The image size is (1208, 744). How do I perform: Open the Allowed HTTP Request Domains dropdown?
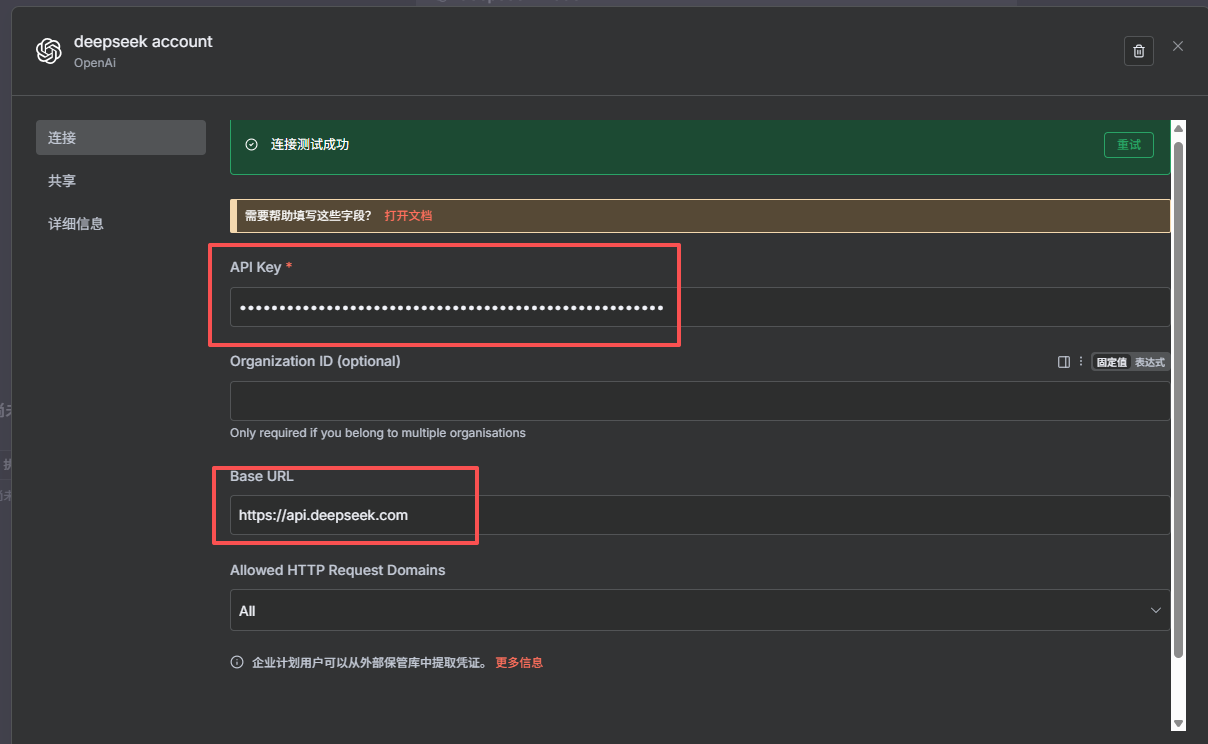[700, 610]
